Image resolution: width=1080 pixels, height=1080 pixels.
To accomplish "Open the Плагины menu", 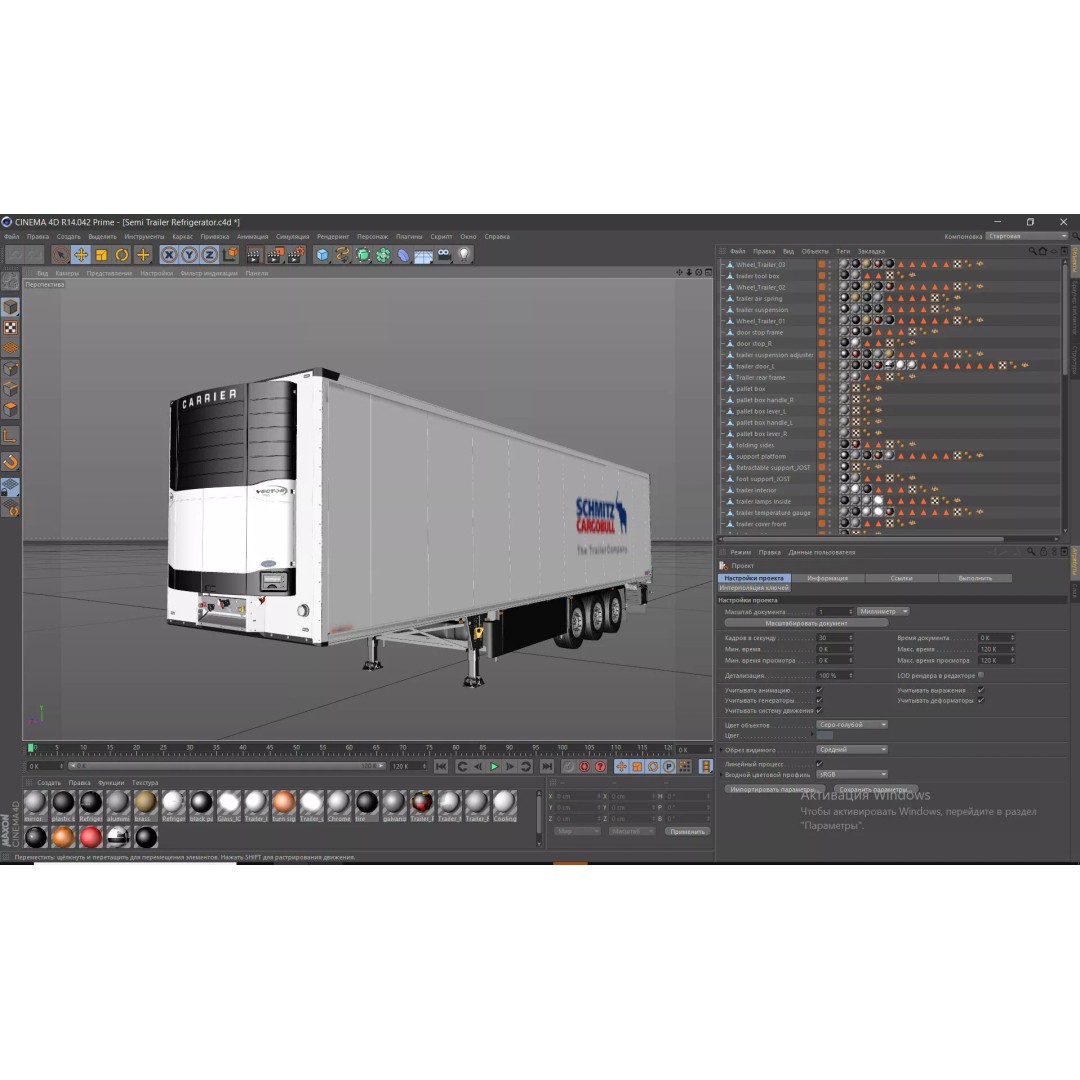I will tap(409, 237).
